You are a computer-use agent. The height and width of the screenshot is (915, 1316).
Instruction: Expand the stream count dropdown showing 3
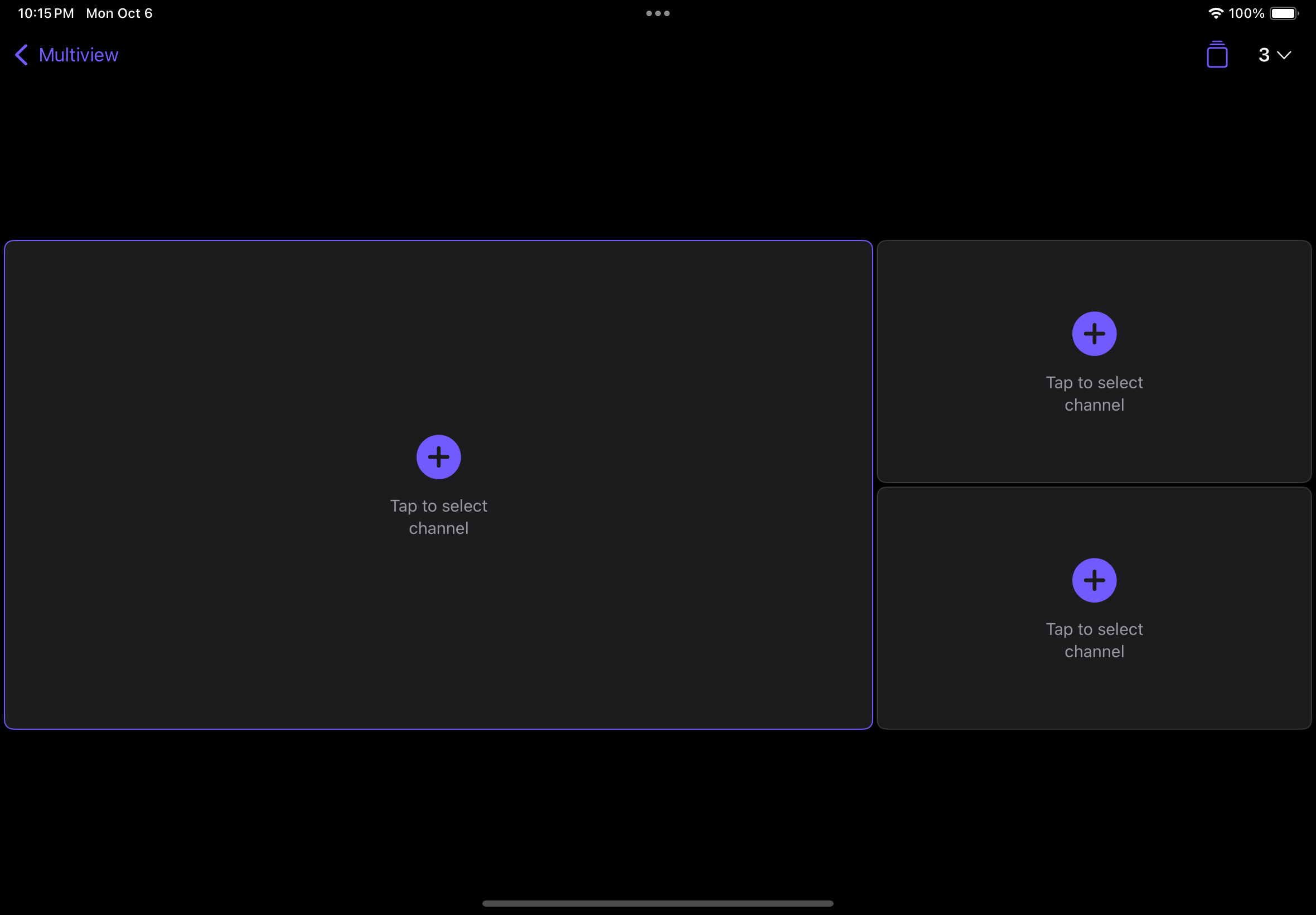coord(1272,55)
